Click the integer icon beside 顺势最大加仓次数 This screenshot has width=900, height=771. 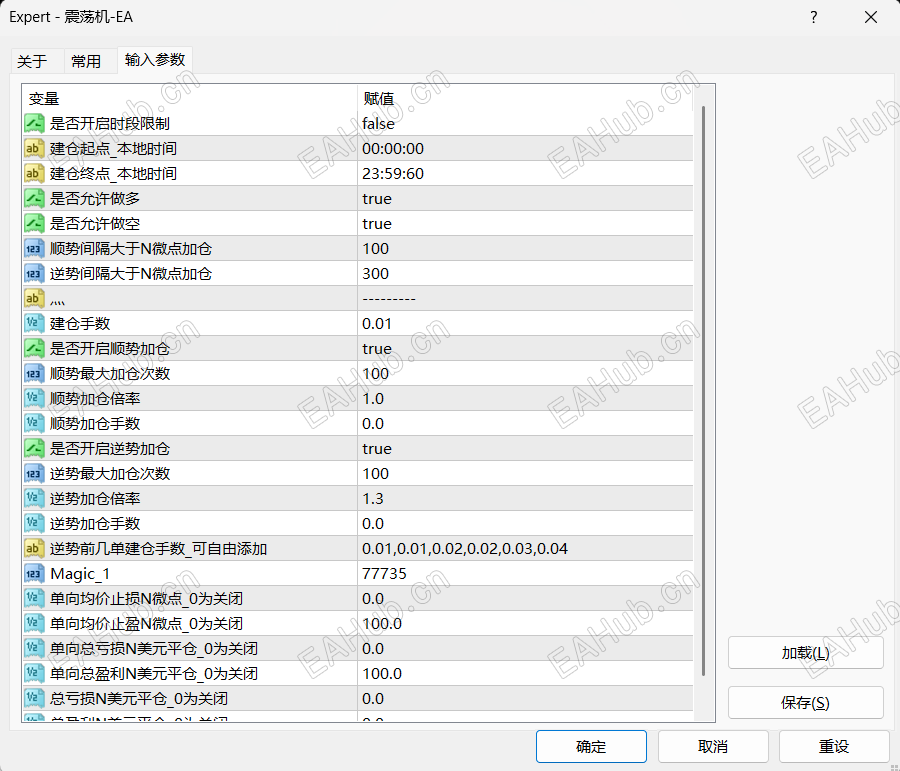pos(34,373)
